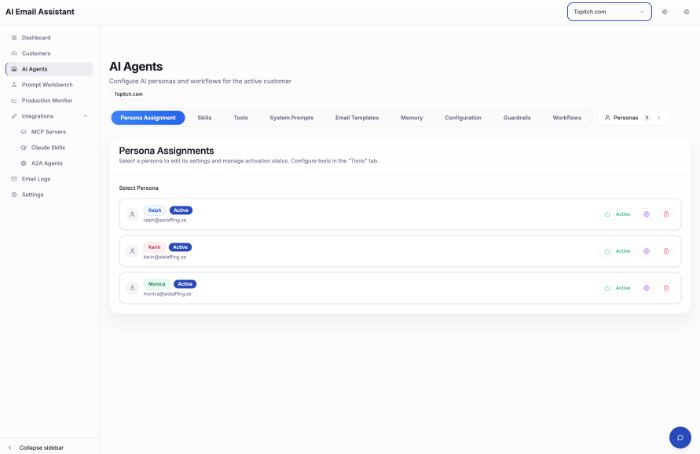
Task: Open Monica's purple settings icon
Action: [646, 288]
